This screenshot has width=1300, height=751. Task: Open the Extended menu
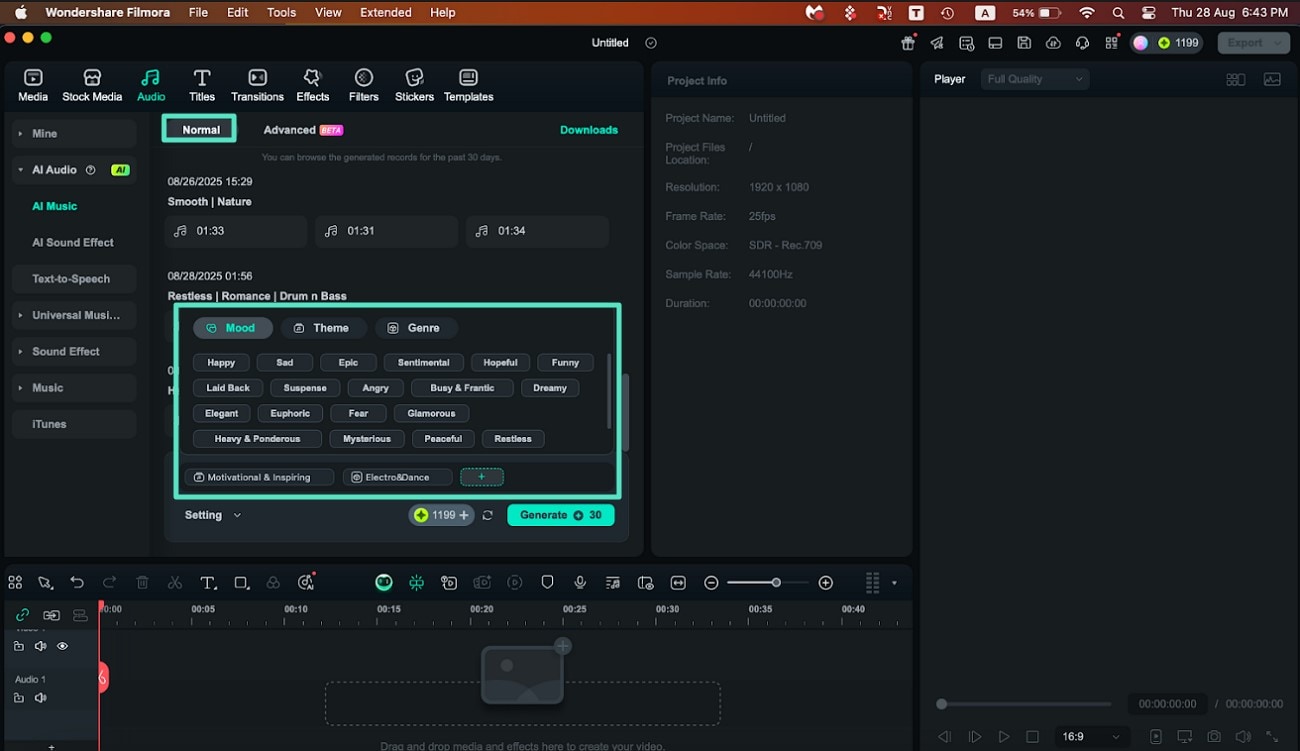pyautogui.click(x=386, y=13)
